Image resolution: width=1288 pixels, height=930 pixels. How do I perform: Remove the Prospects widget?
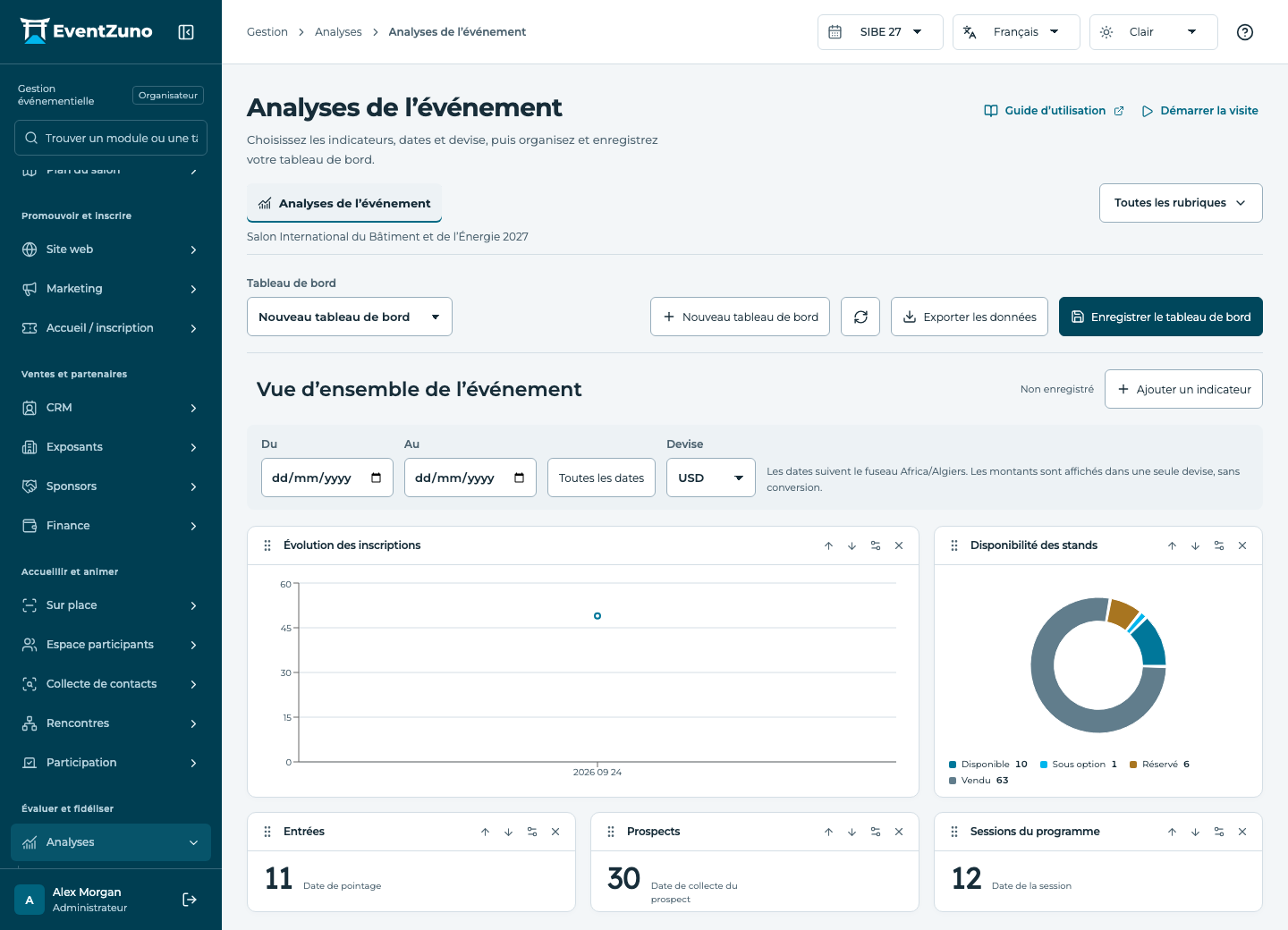899,832
